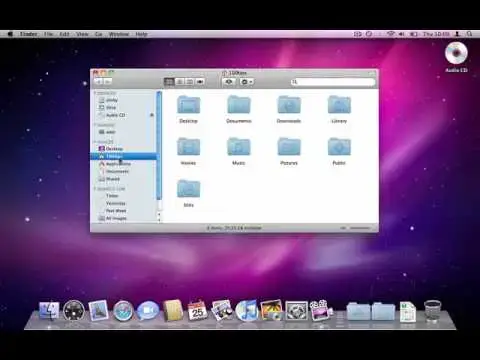Select Documents in the sidebar
Image resolution: width=480 pixels, height=360 pixels.
point(123,171)
